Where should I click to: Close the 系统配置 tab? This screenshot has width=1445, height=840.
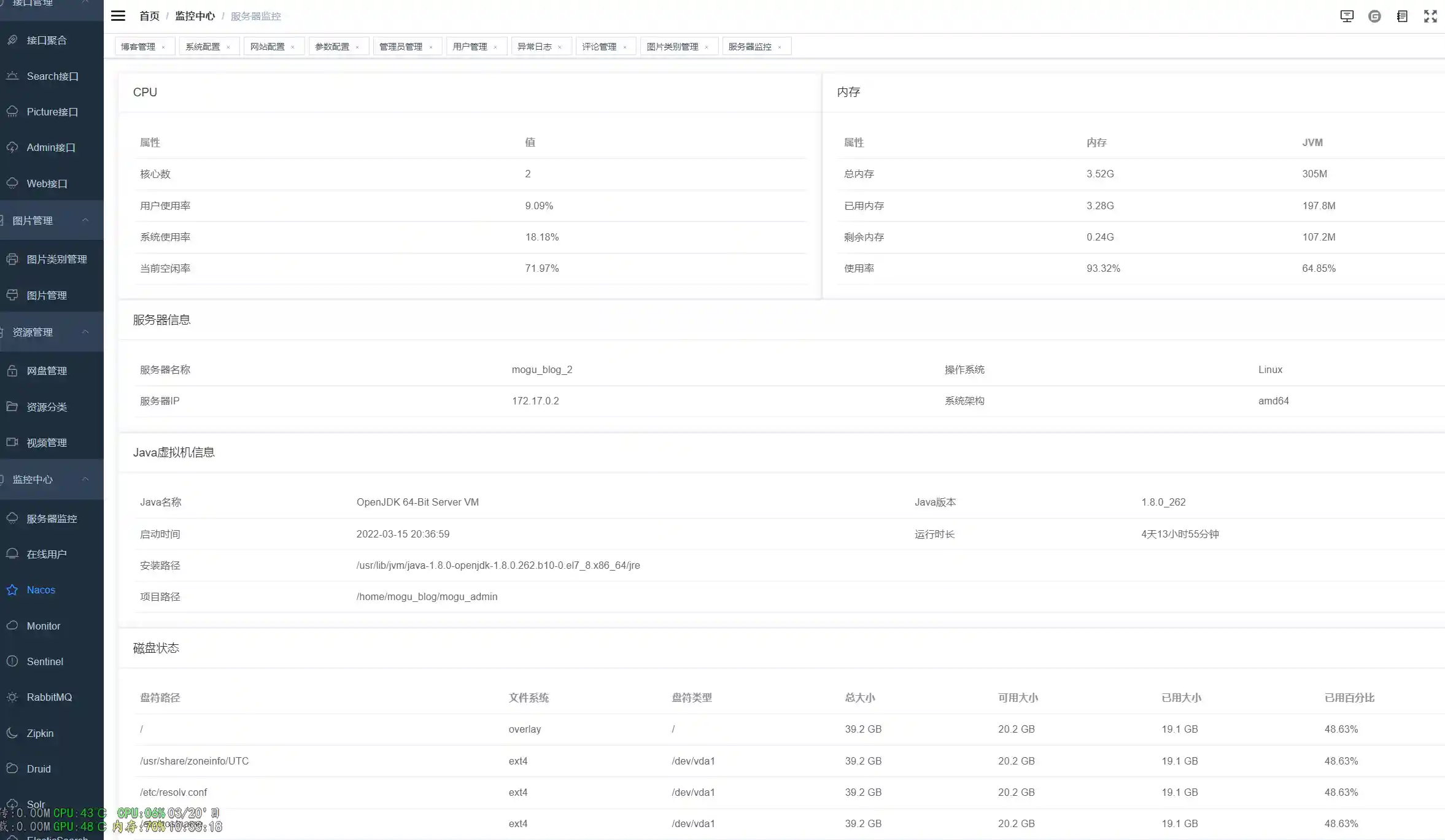click(228, 47)
